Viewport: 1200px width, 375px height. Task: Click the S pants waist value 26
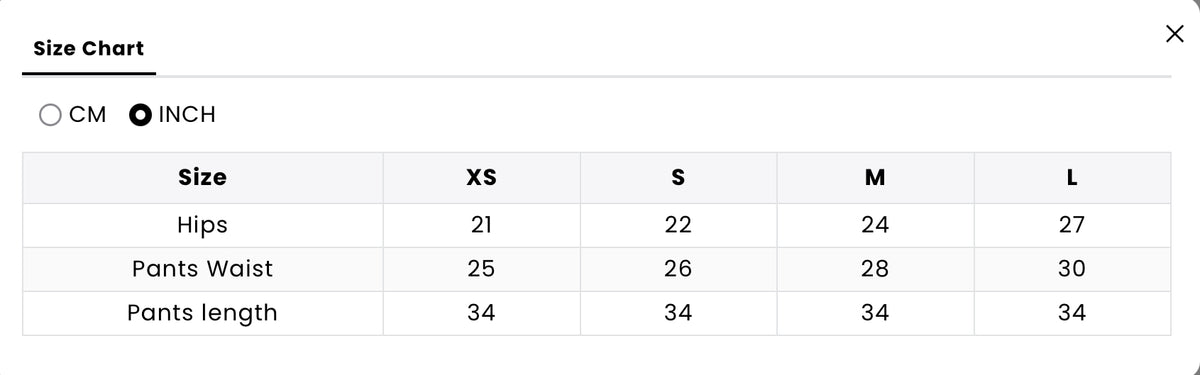[678, 269]
